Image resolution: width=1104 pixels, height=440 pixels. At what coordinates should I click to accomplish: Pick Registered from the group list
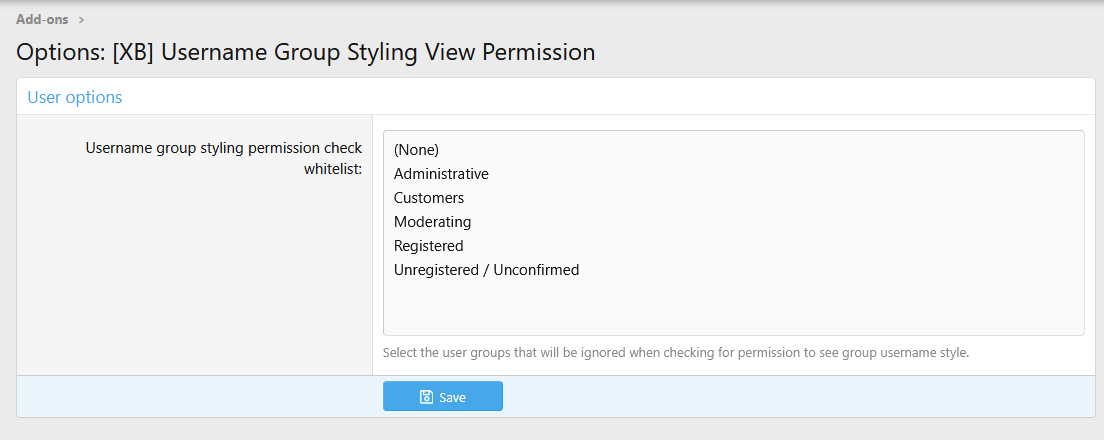coord(428,246)
